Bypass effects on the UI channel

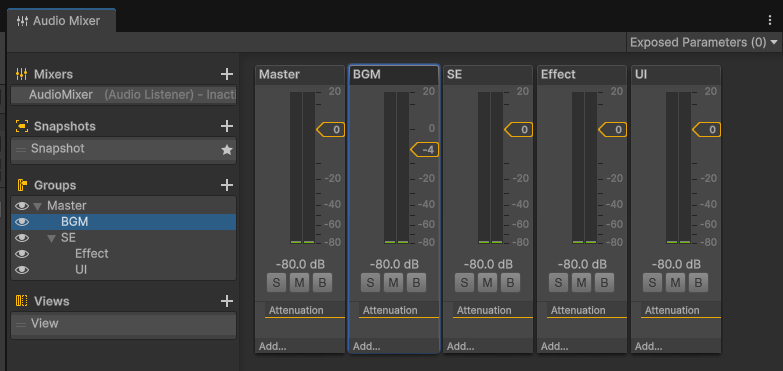point(698,283)
